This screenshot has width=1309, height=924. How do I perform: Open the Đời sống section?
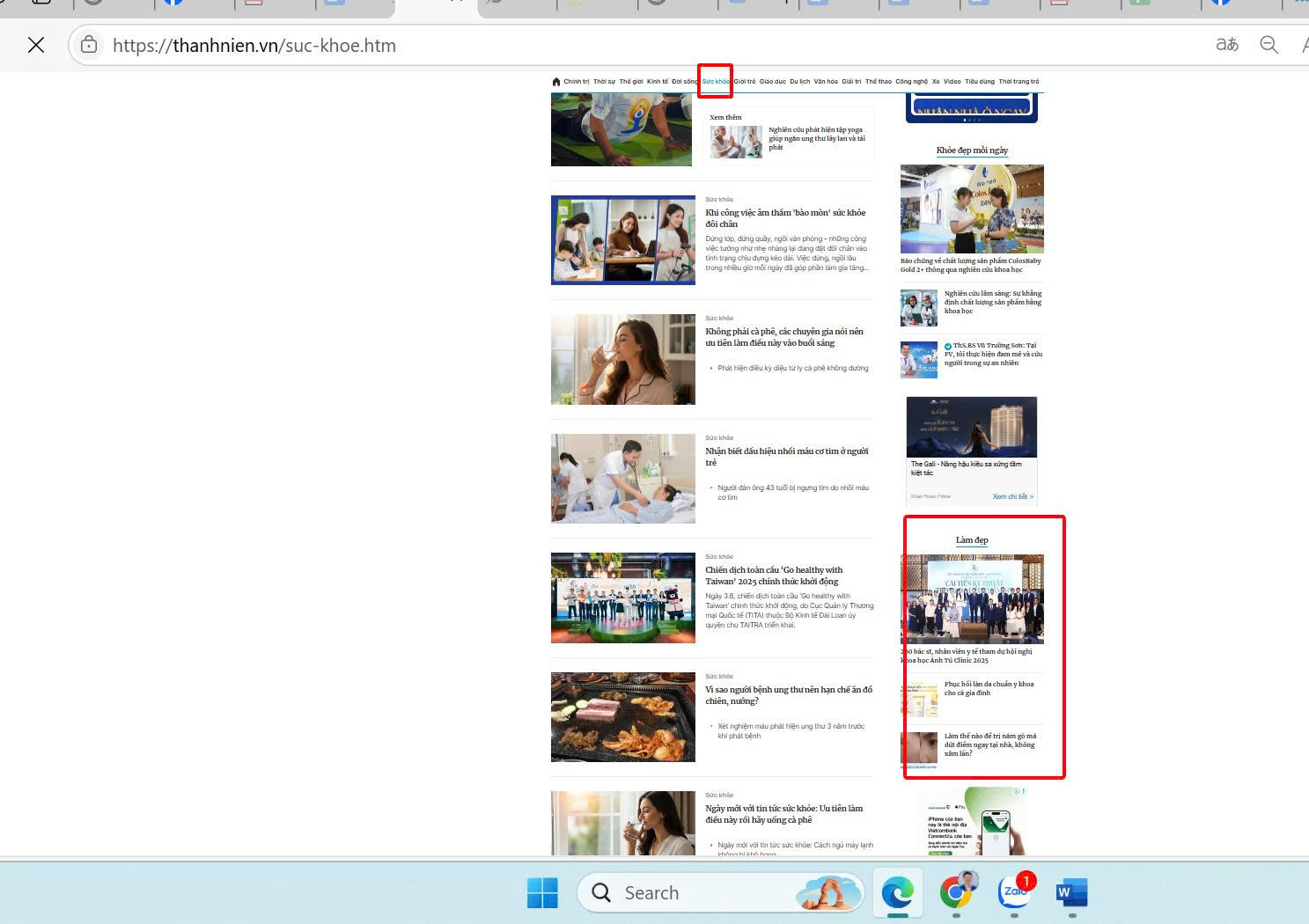684,82
